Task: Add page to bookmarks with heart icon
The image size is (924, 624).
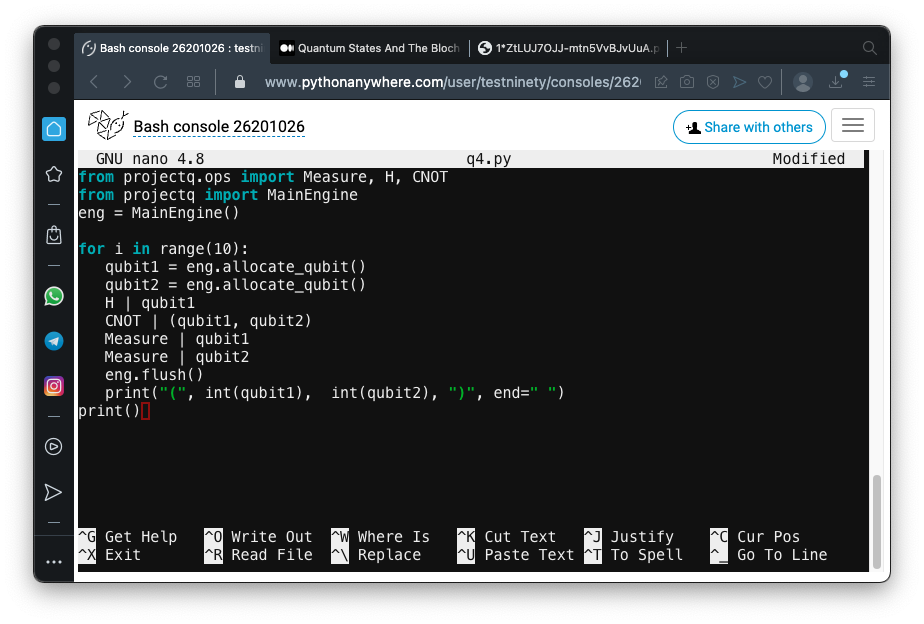Action: tap(765, 82)
